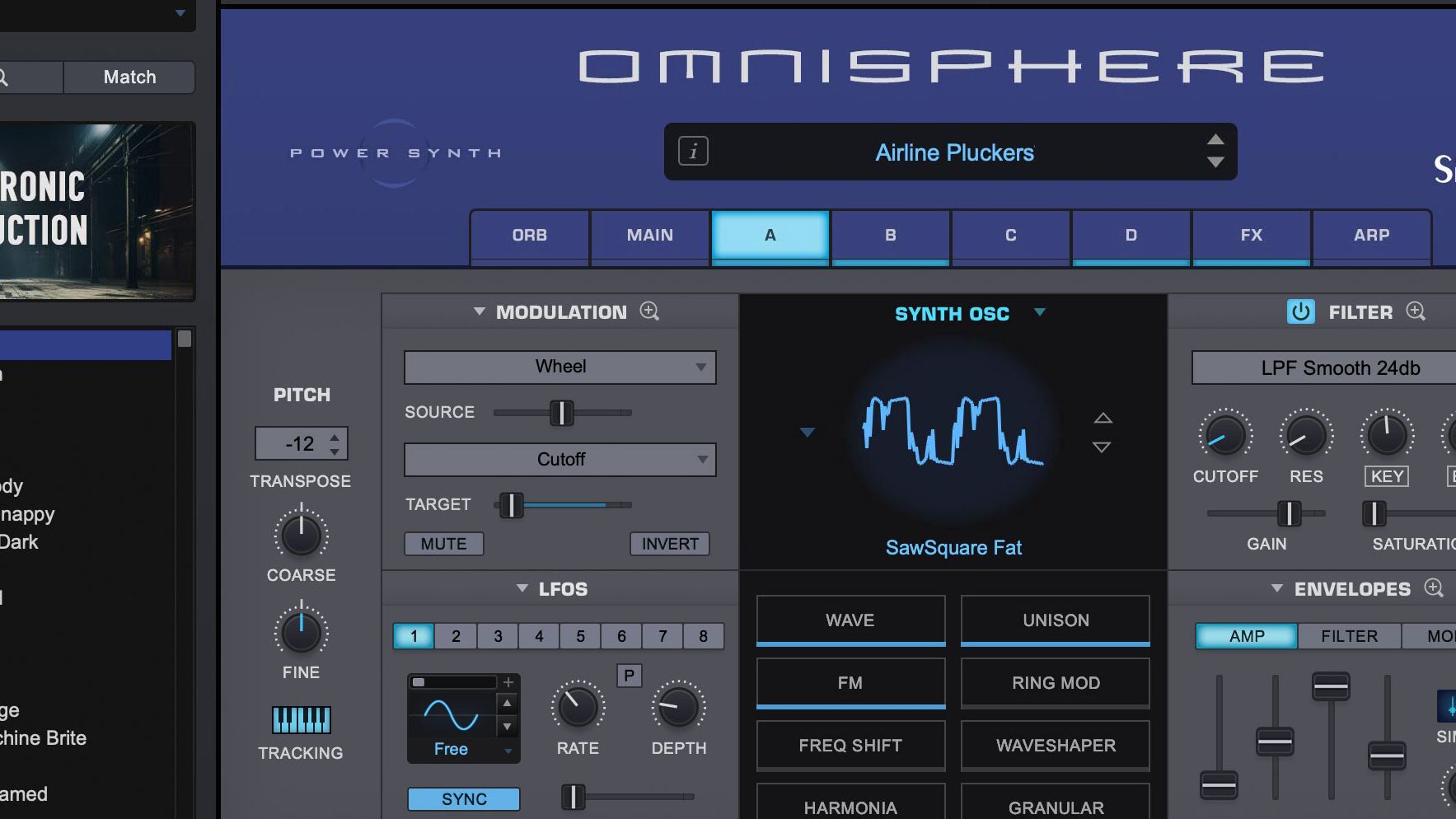Toggle the LFO Sync button
The width and height of the screenshot is (1456, 819).
(x=464, y=799)
